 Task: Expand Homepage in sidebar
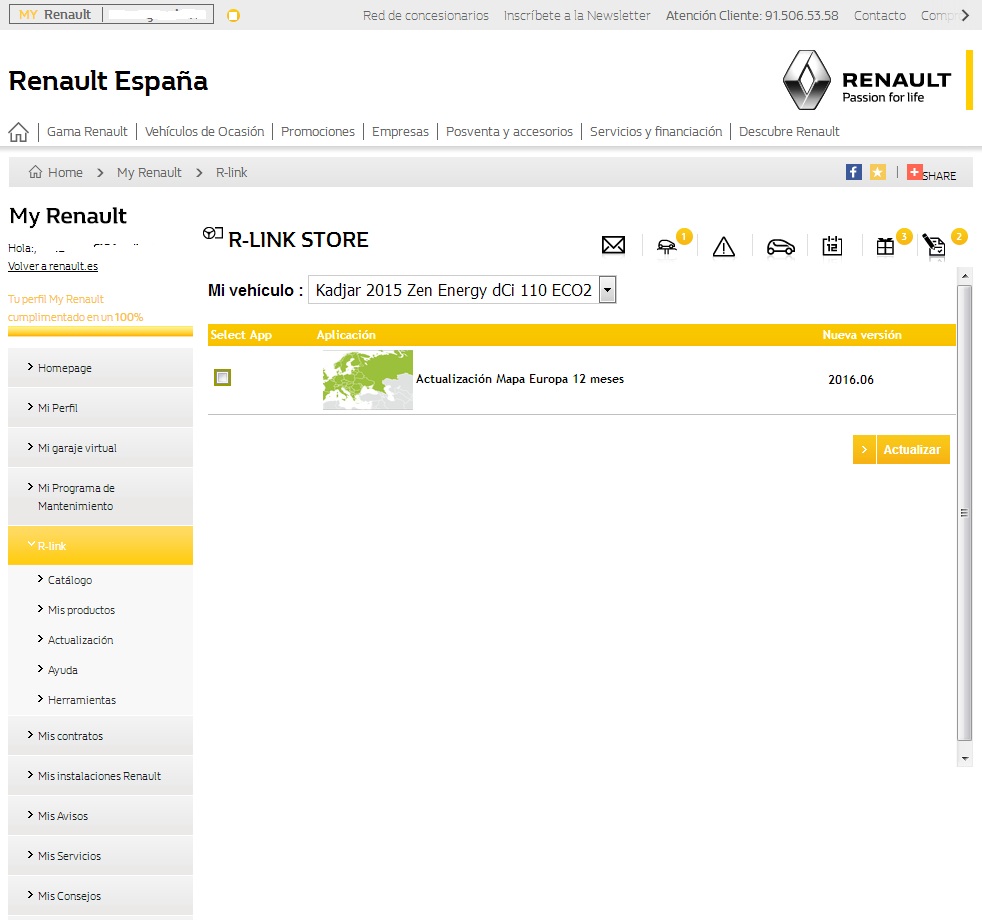100,368
